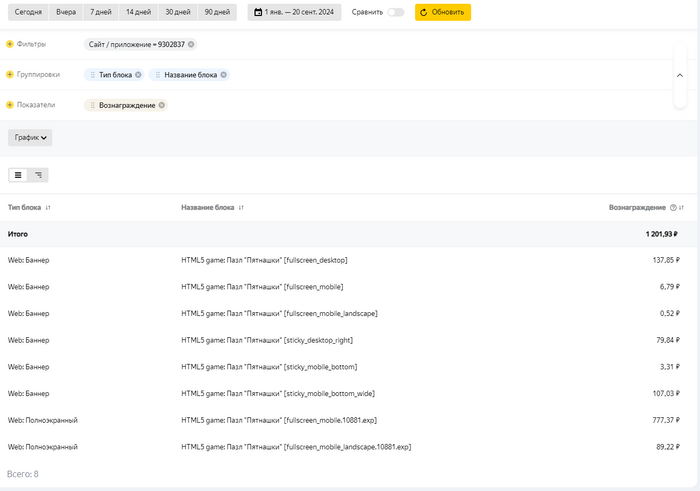This screenshot has height=491, width=700.
Task: Switch to flat list table view
Action: (x=18, y=175)
